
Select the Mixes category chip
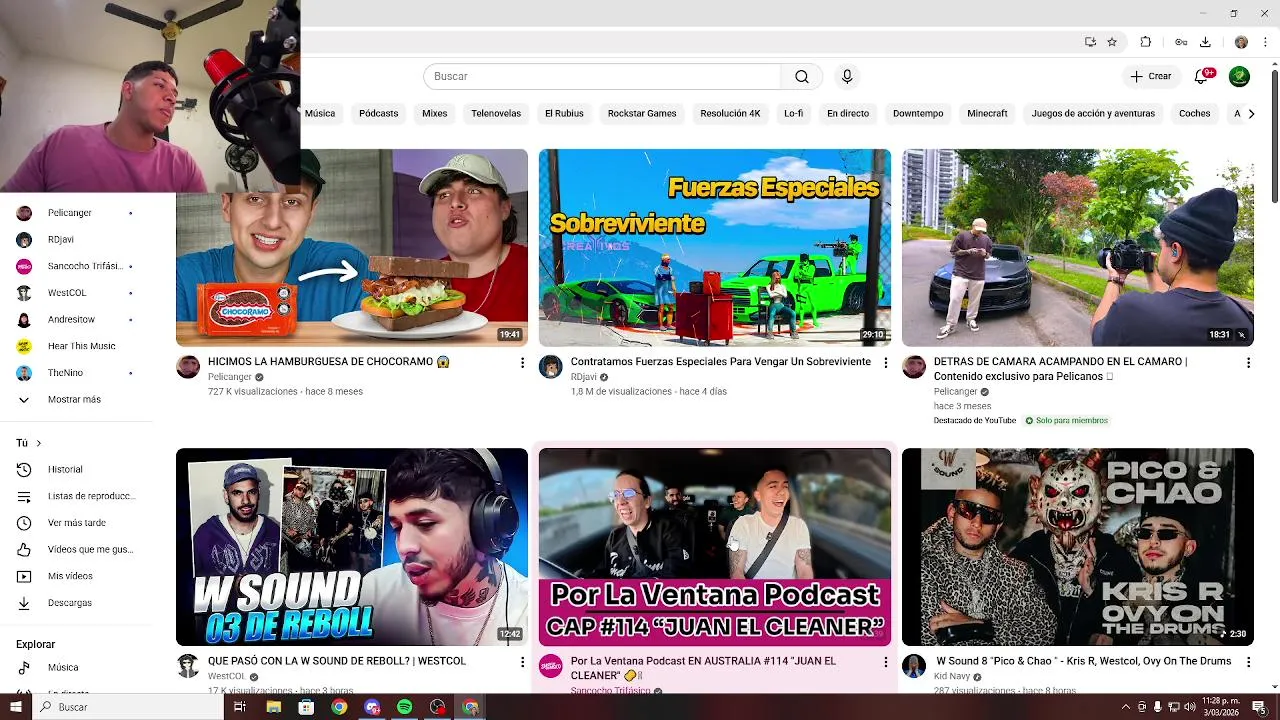pyautogui.click(x=434, y=113)
